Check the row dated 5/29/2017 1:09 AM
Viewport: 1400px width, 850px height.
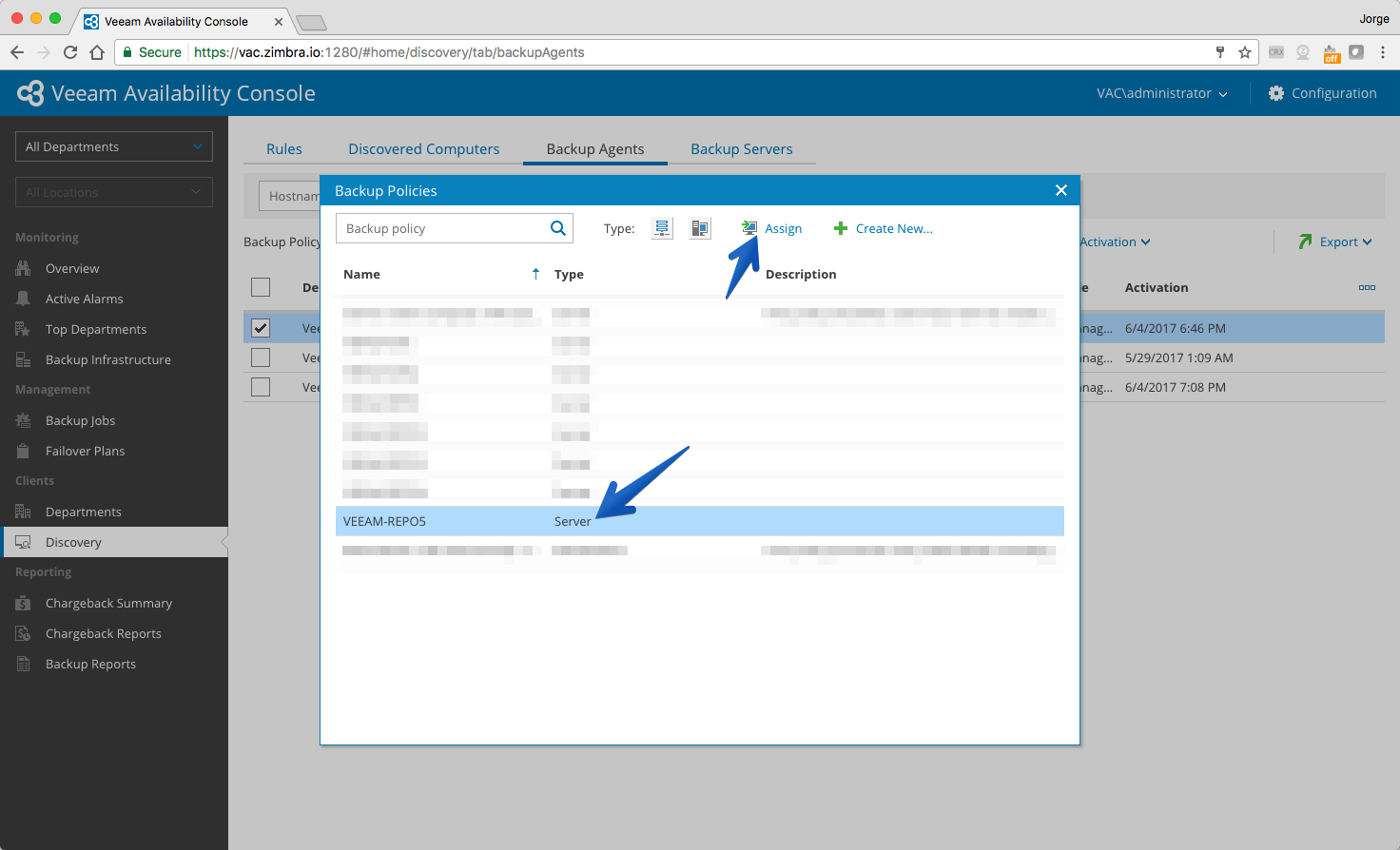pyautogui.click(x=261, y=357)
